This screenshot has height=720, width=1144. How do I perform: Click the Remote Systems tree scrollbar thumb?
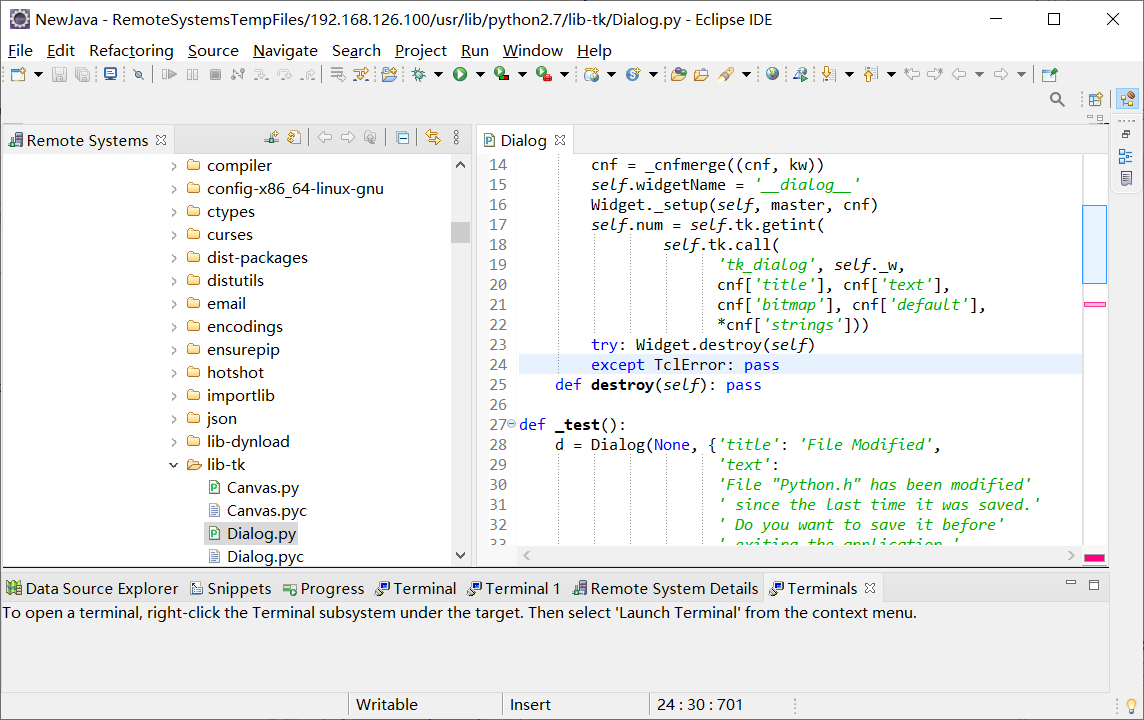460,232
